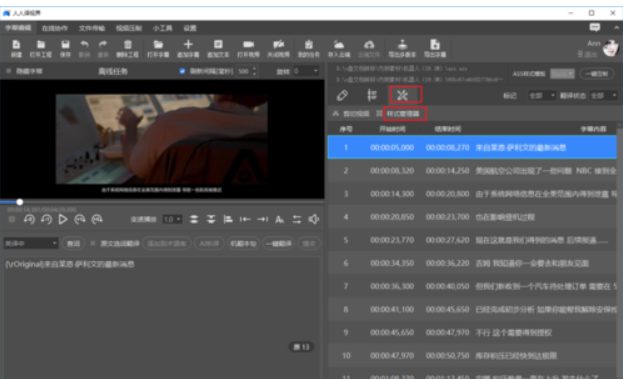Toggle the 原文选词翻译 checkbox
623x379 pixels.
click(93, 243)
